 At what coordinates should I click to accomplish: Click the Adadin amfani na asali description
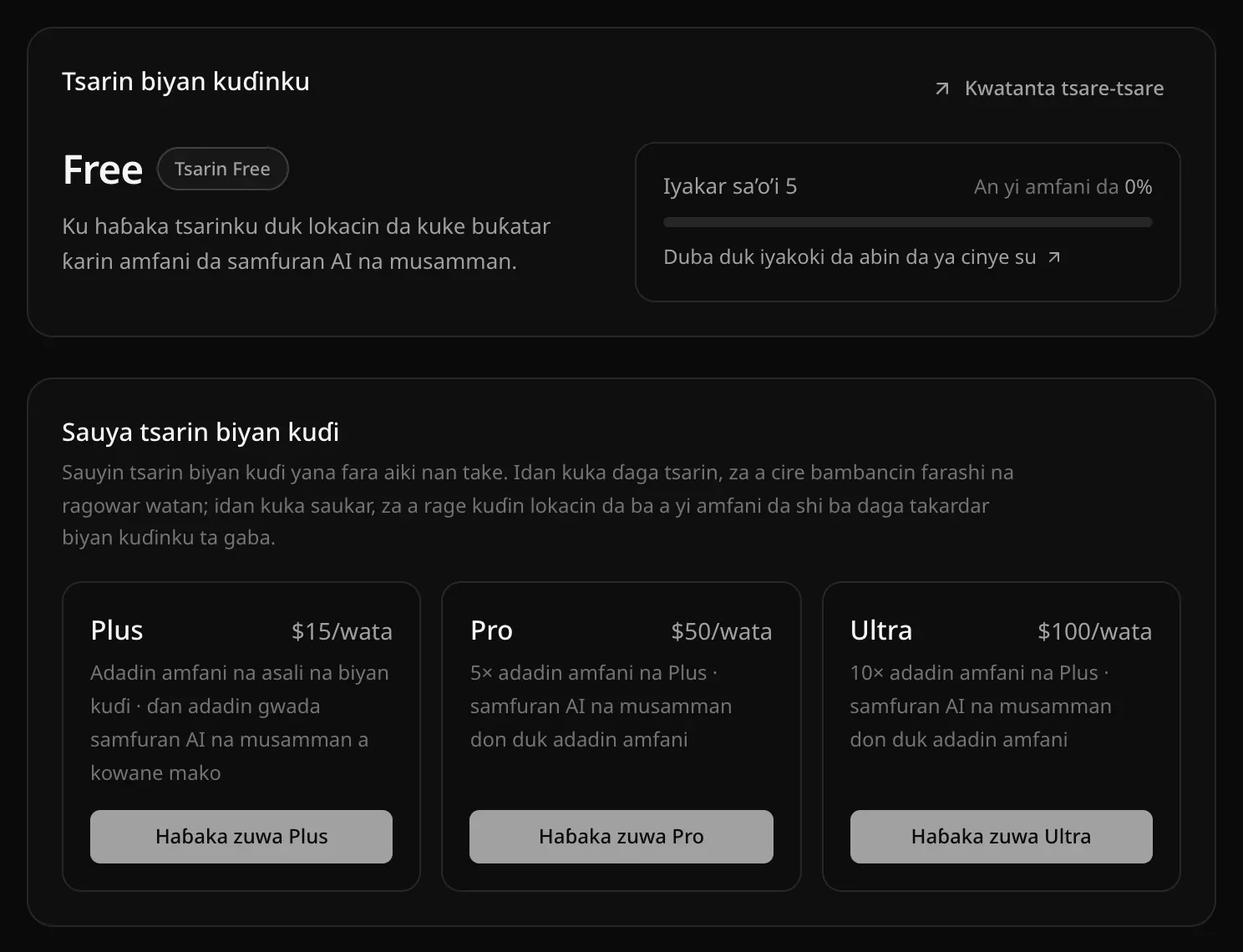click(240, 723)
